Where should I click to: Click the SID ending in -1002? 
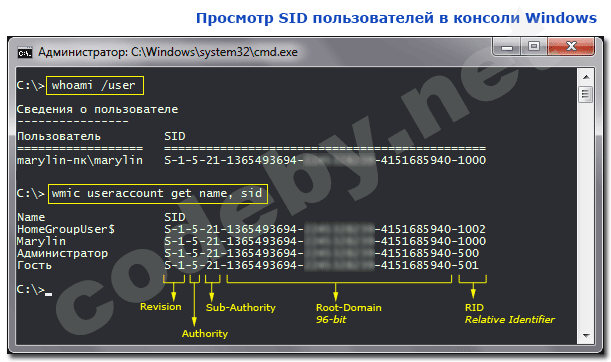(325, 229)
